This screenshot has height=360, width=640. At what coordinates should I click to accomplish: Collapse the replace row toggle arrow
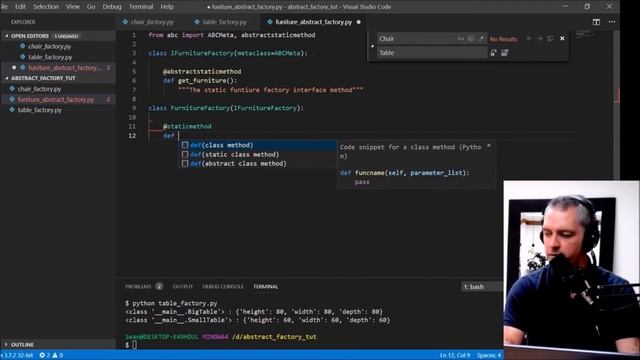pos(372,46)
